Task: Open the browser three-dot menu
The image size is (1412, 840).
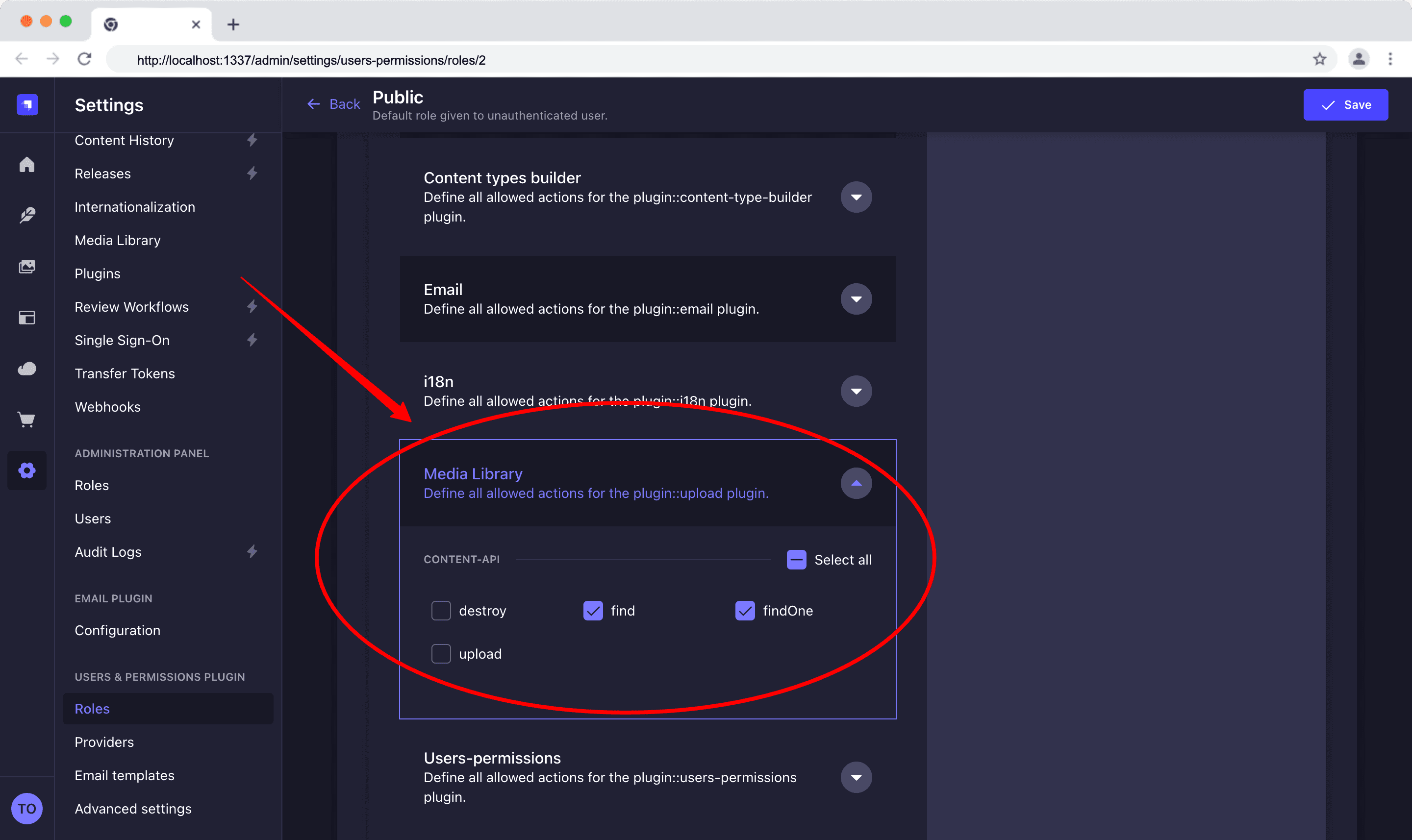Action: (1390, 59)
